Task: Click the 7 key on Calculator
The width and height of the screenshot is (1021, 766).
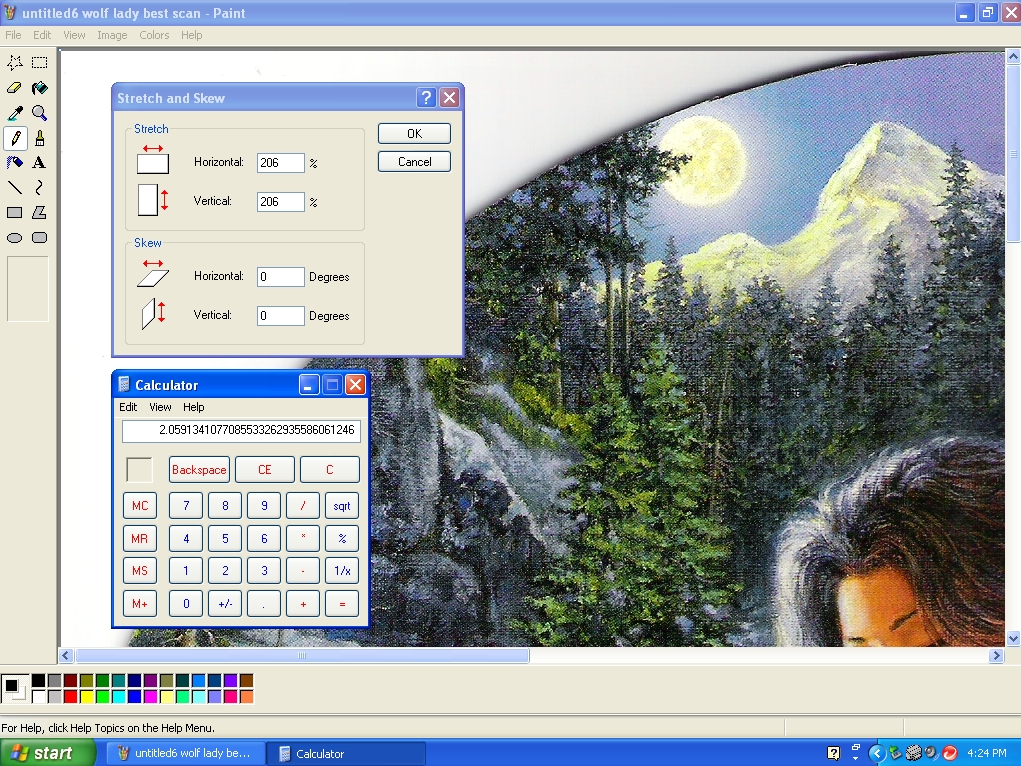Action: (186, 506)
